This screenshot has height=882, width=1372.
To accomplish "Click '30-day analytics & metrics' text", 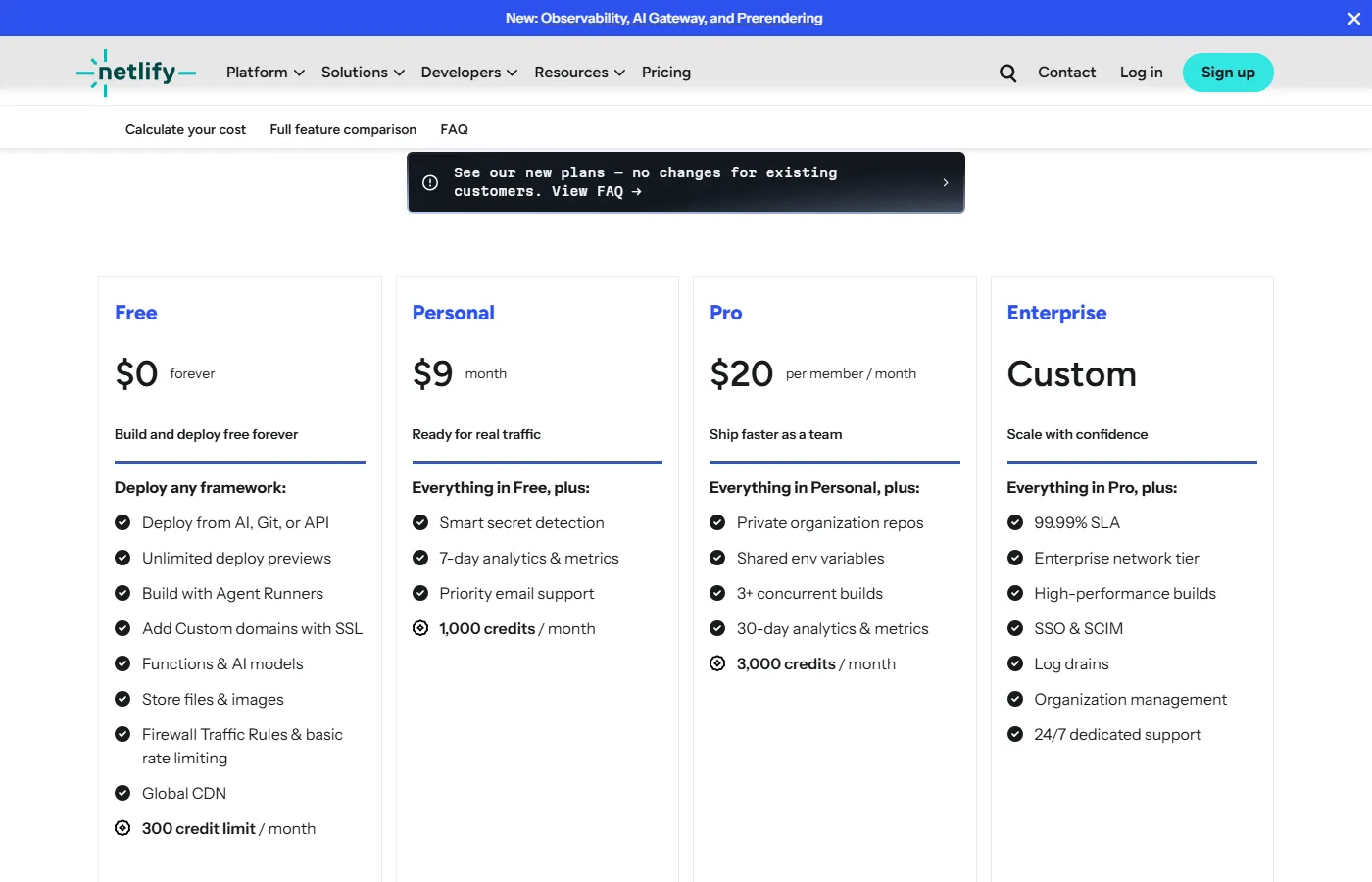I will pyautogui.click(x=833, y=628).
